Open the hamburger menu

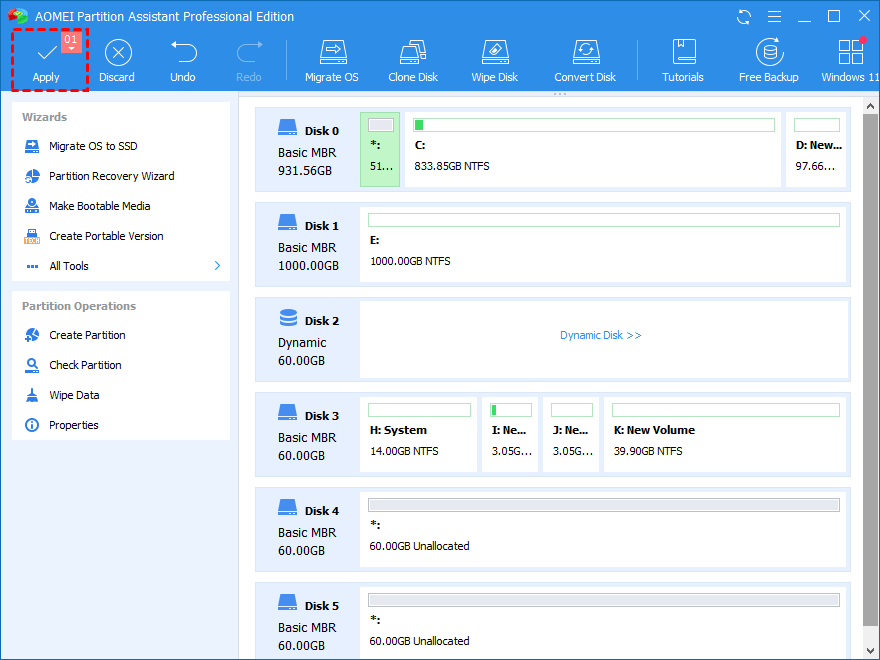tap(773, 16)
